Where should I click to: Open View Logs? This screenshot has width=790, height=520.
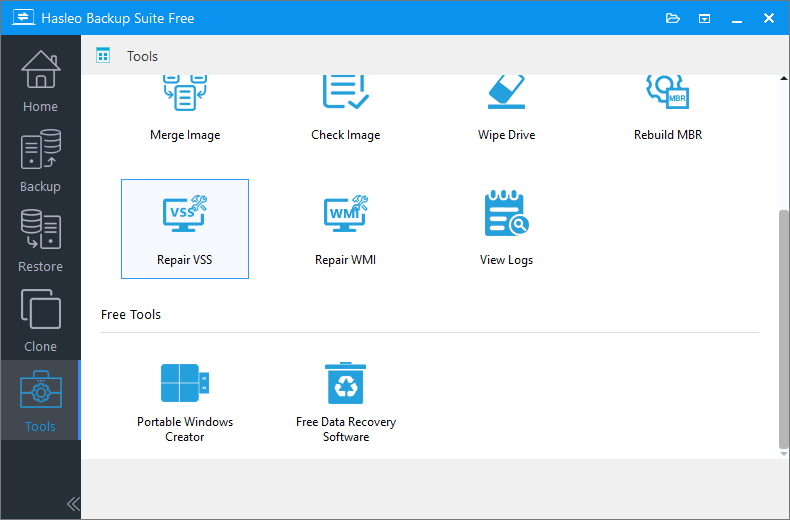506,229
